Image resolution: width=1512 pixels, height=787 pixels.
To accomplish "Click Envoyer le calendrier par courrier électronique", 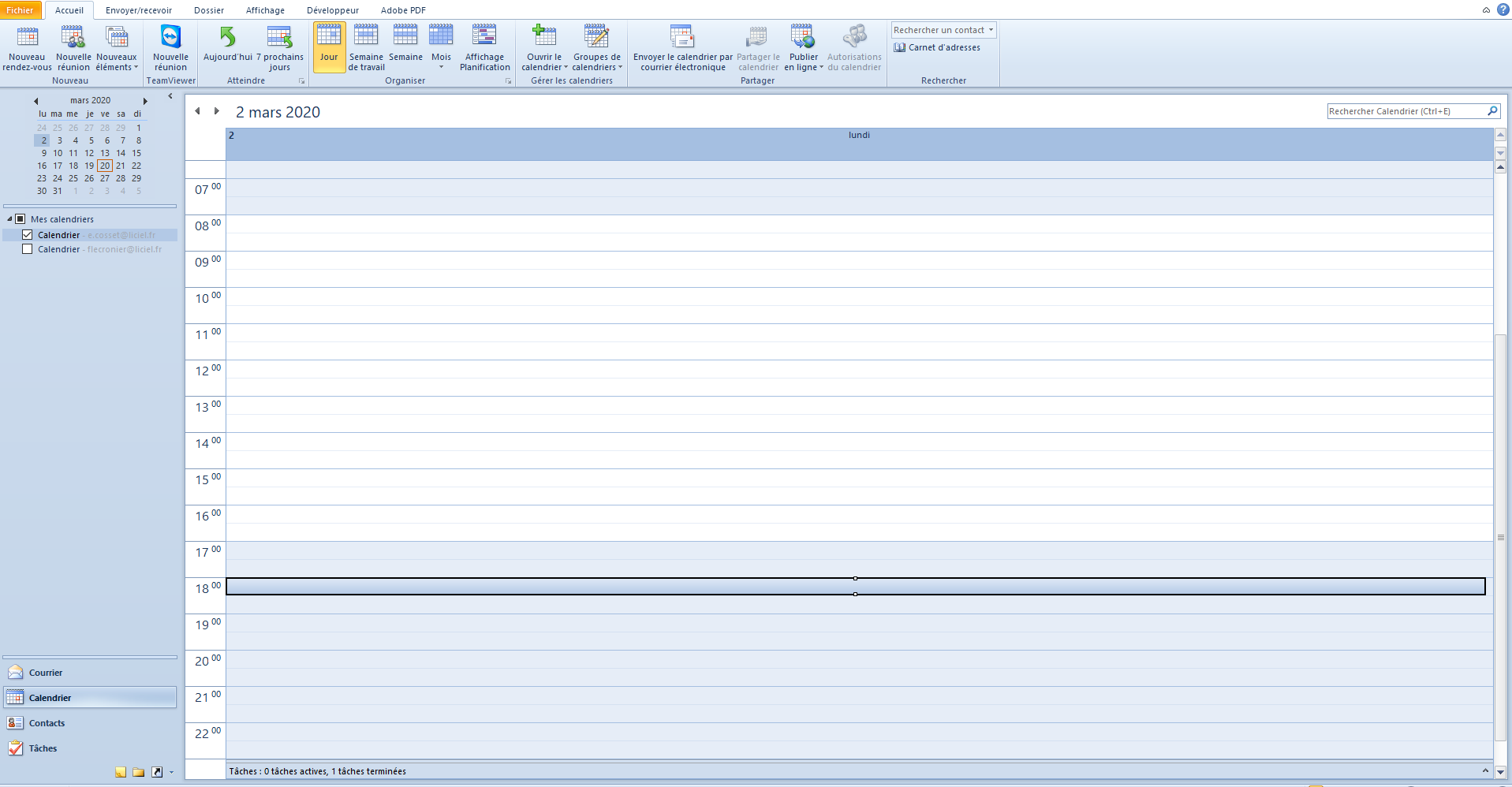I will tap(683, 48).
